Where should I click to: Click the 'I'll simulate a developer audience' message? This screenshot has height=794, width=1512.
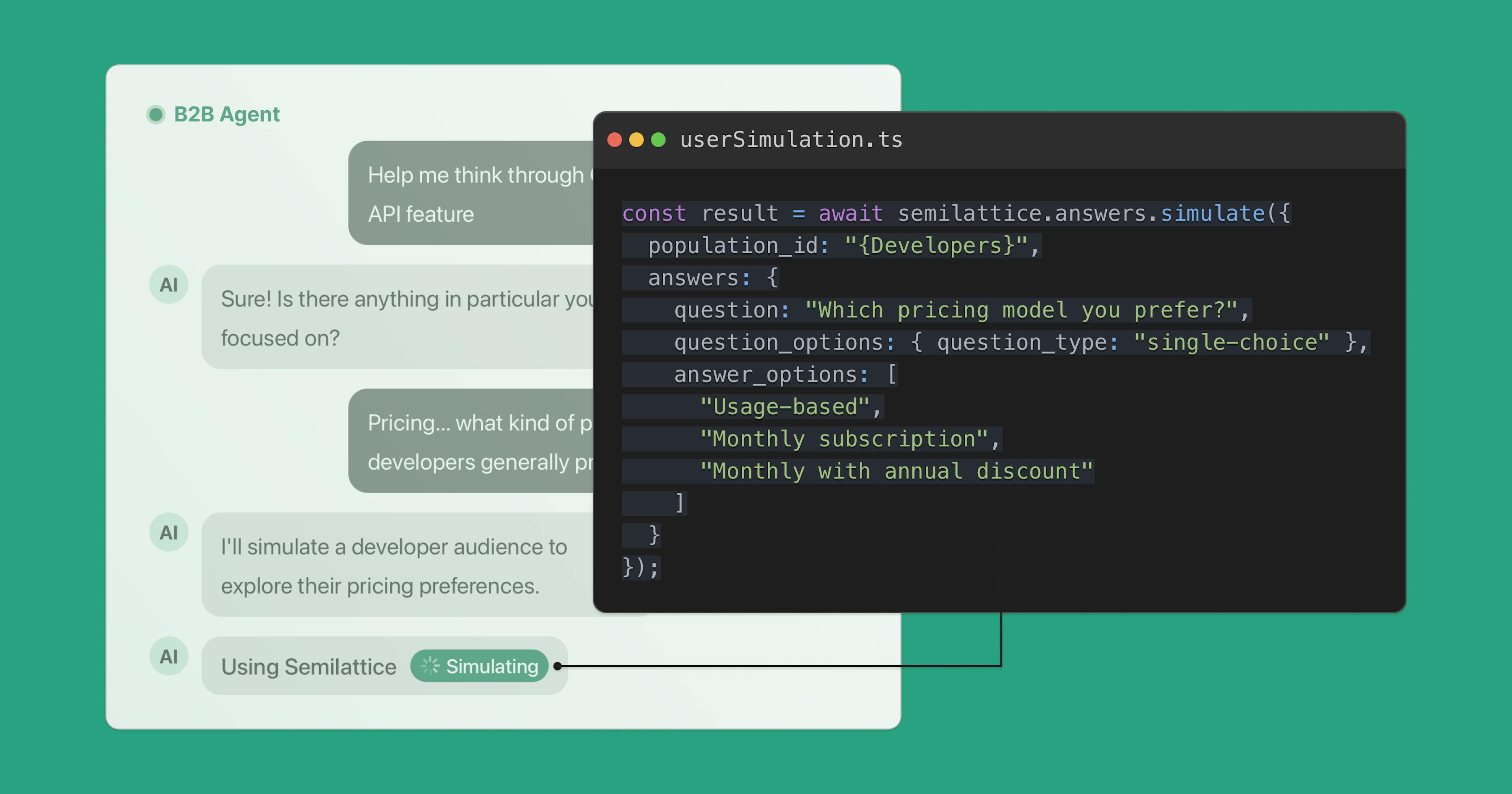point(397,565)
